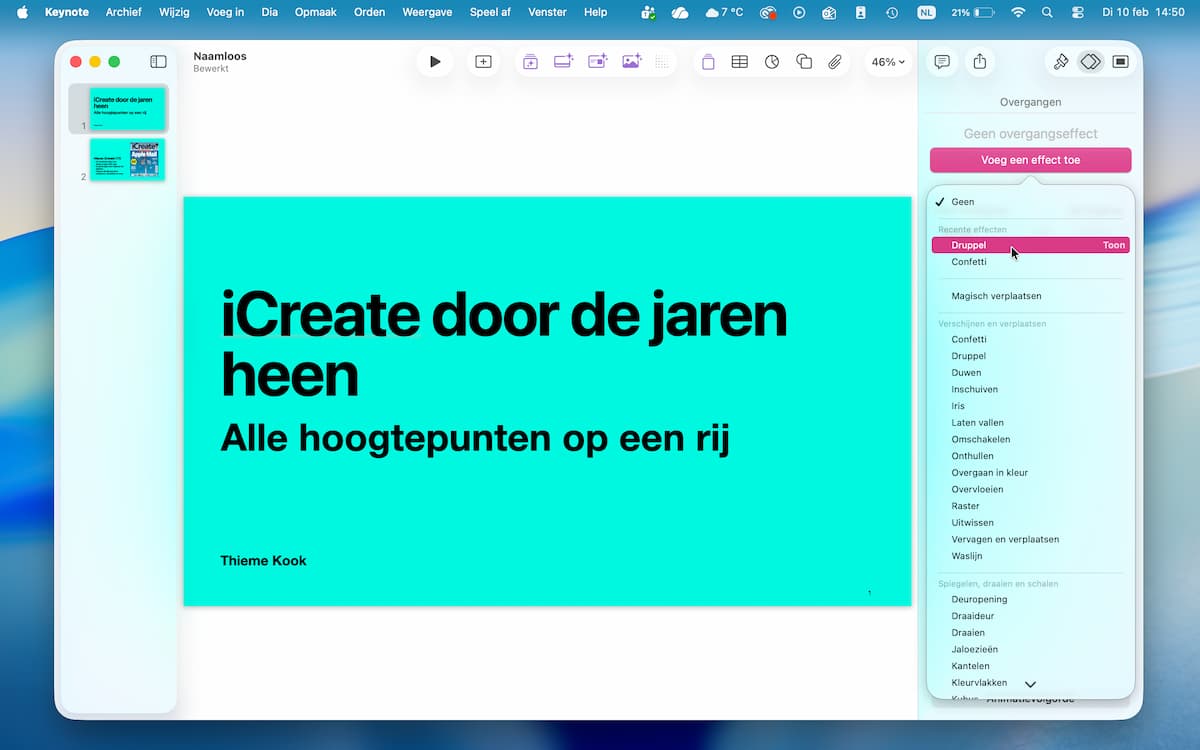The width and height of the screenshot is (1200, 750).
Task: Toggle the slide navigator sidebar
Action: (158, 62)
